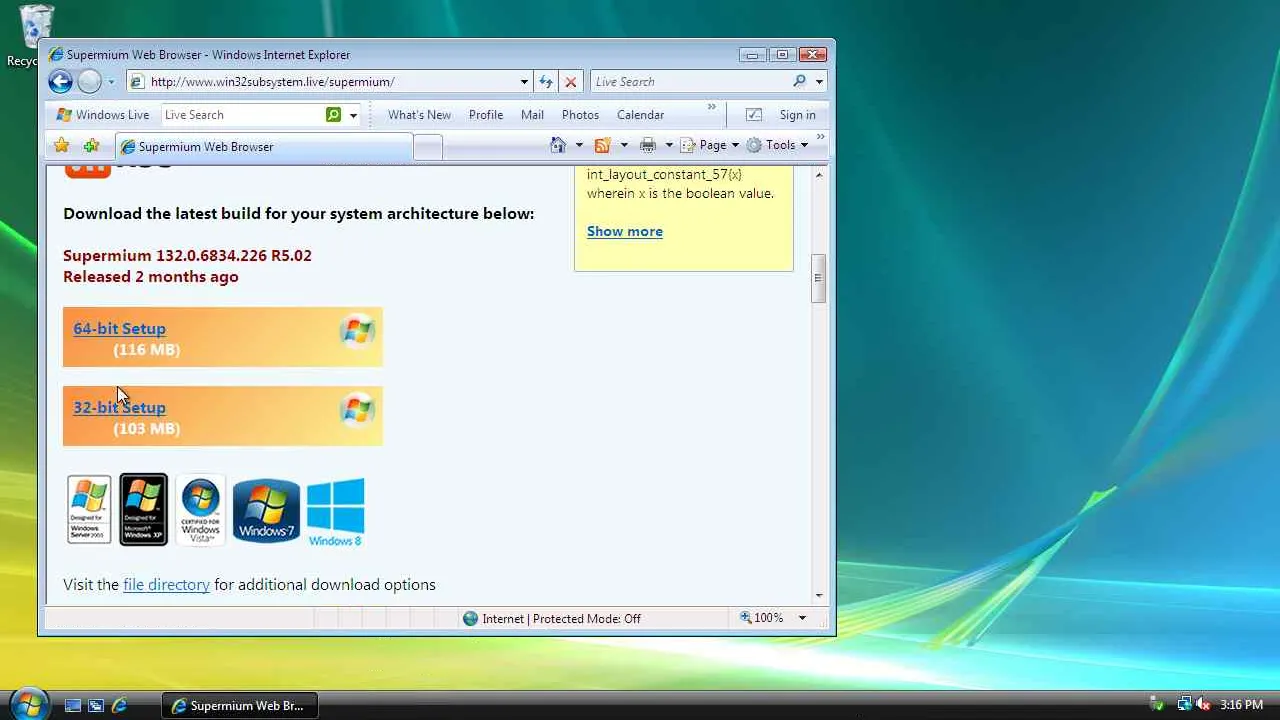This screenshot has height=720, width=1280.
Task: Expand the Windows Live search dropdown arrow
Action: pos(353,115)
